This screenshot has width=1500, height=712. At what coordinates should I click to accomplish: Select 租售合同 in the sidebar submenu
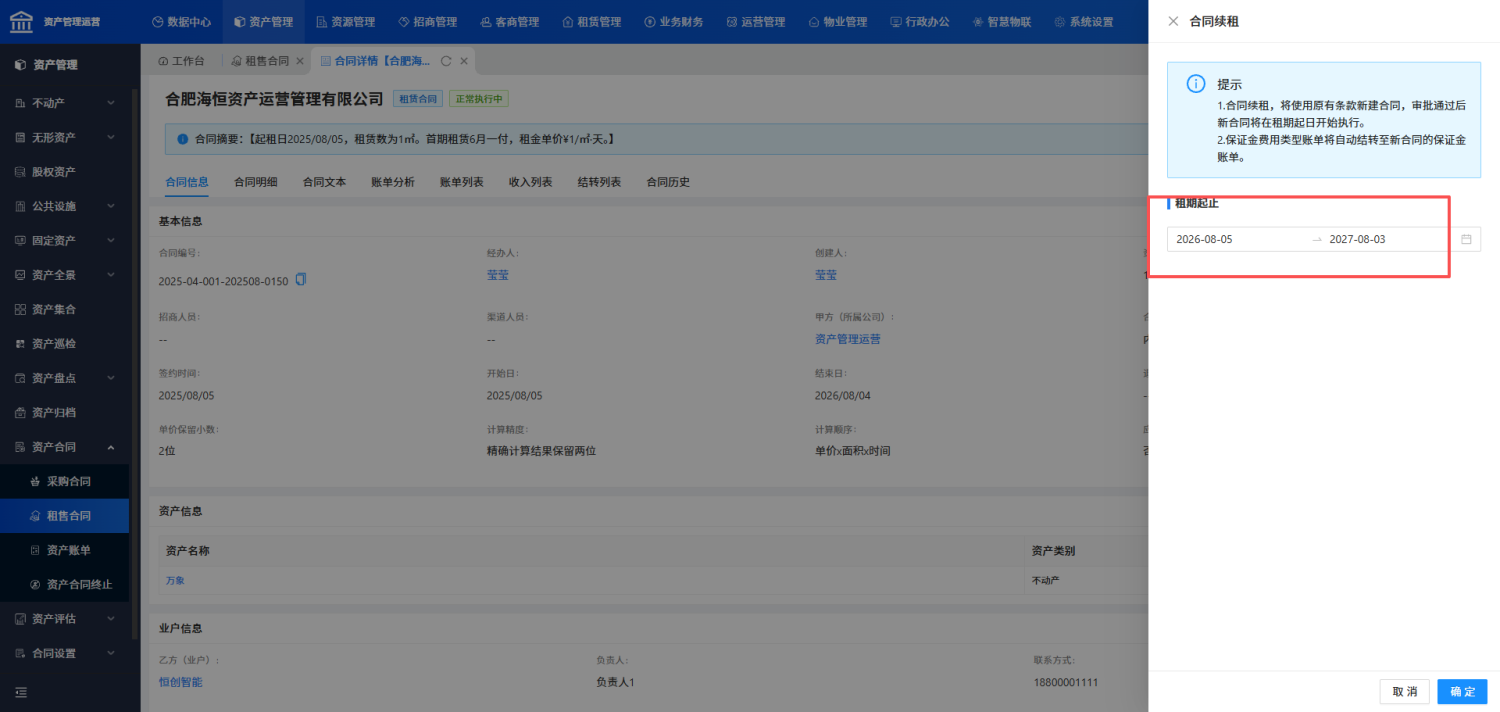(x=65, y=516)
